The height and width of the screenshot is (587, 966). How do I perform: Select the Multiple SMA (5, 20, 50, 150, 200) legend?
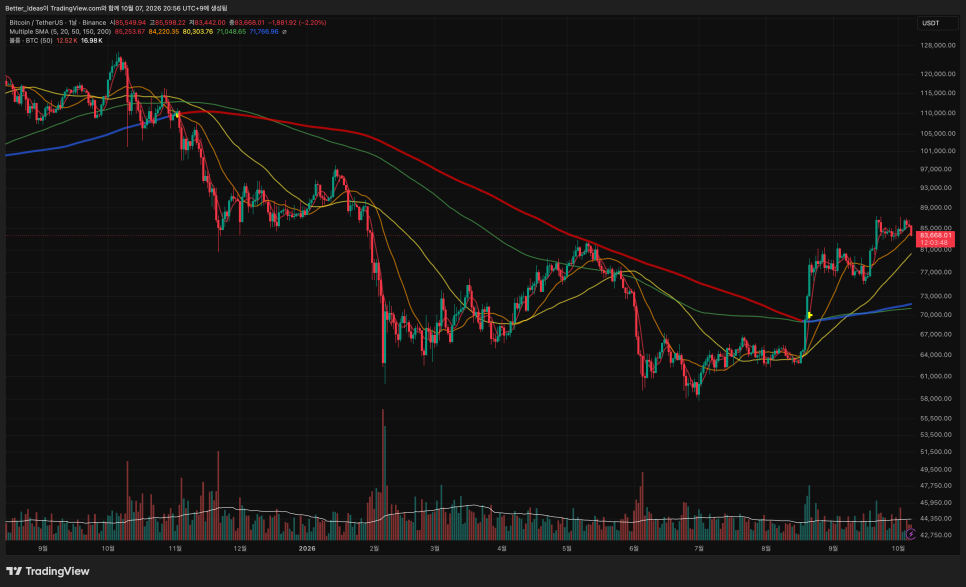coord(60,31)
